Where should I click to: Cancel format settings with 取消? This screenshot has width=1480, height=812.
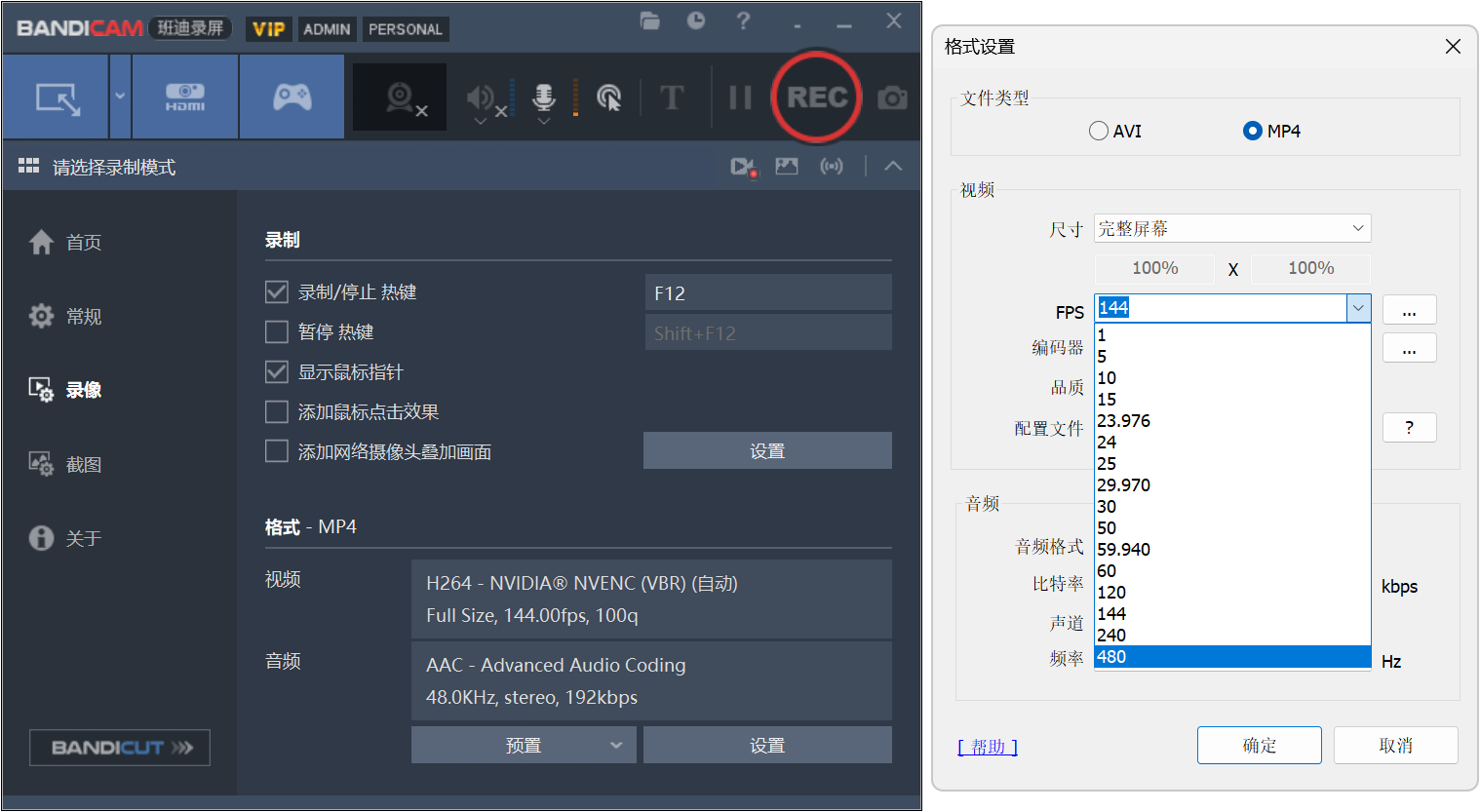coord(1396,746)
